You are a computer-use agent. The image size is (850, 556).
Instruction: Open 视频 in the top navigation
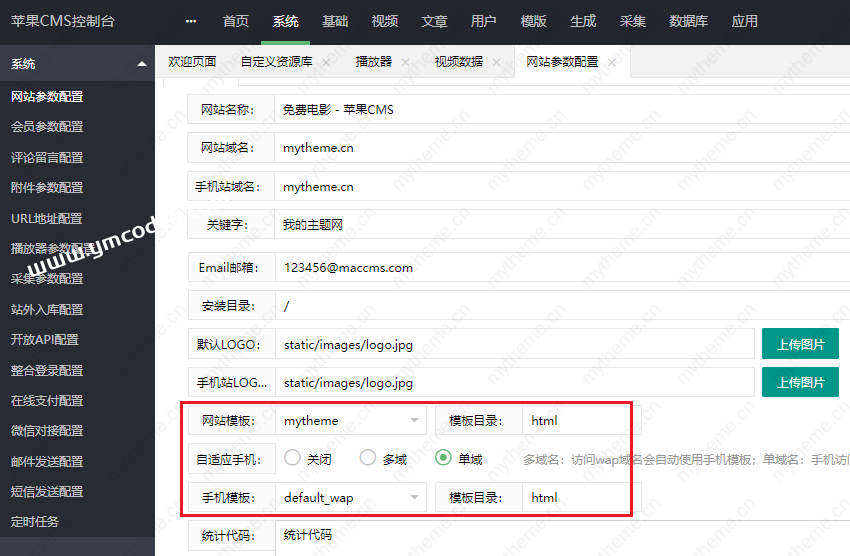point(384,22)
